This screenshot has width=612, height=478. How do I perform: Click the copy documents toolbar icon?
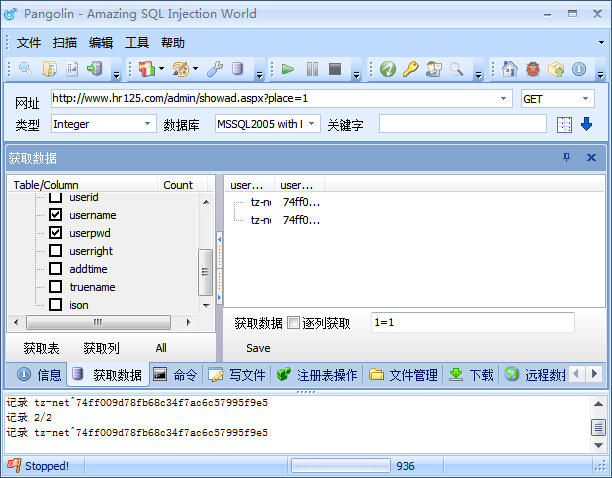click(x=50, y=69)
